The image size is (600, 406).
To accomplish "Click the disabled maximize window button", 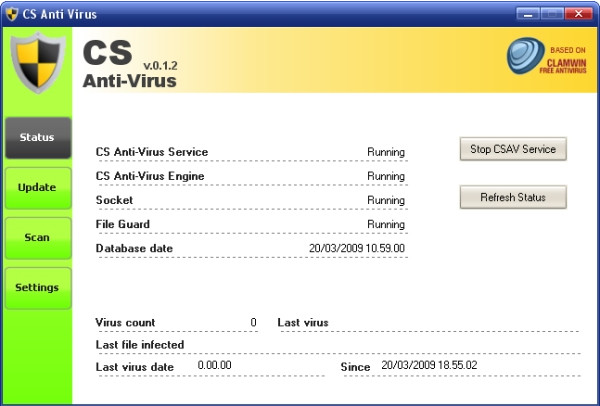I will (x=552, y=14).
